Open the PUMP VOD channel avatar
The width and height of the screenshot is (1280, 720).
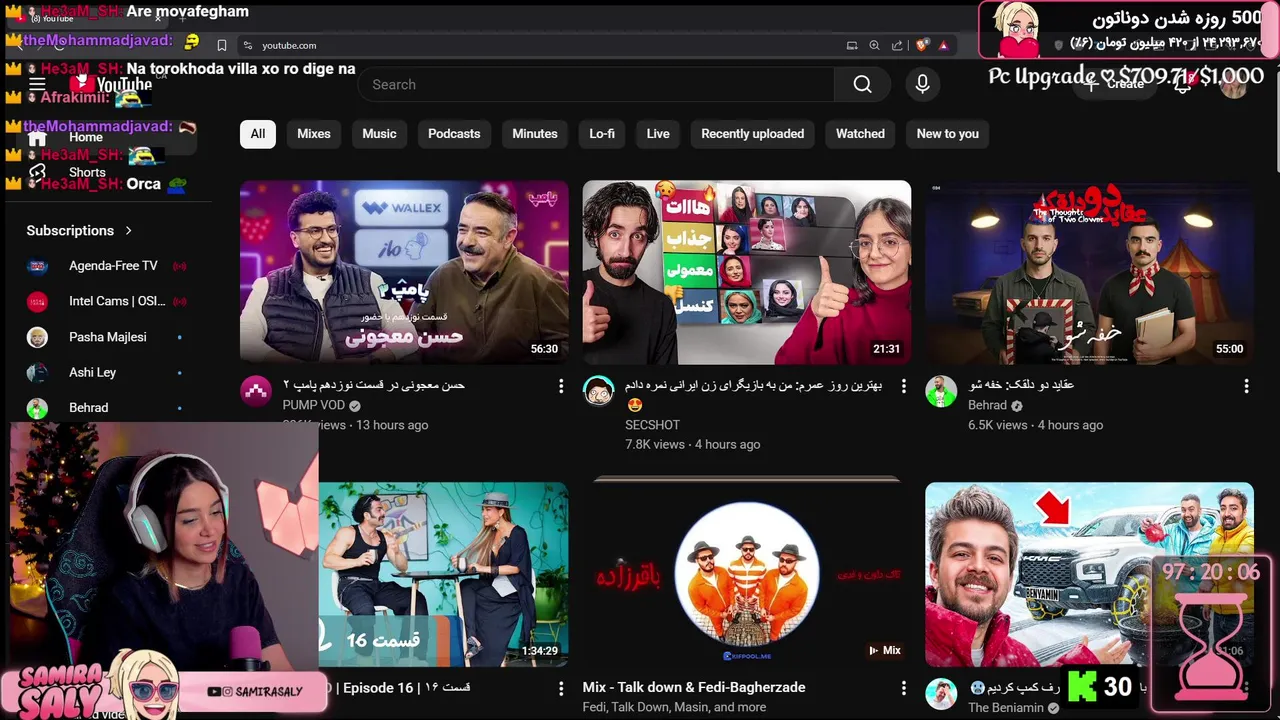(x=256, y=392)
